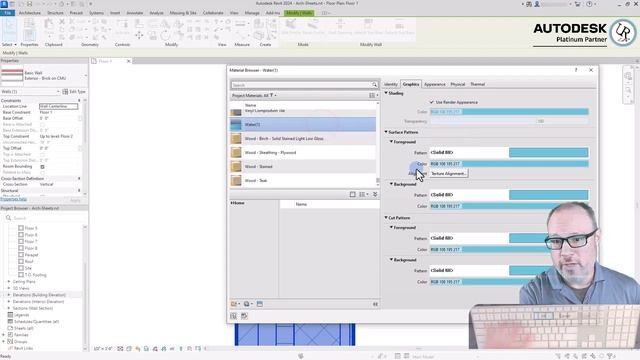Expand the 3D Views tree node
Image resolution: width=640 pixels, height=360 pixels.
tap(9, 288)
